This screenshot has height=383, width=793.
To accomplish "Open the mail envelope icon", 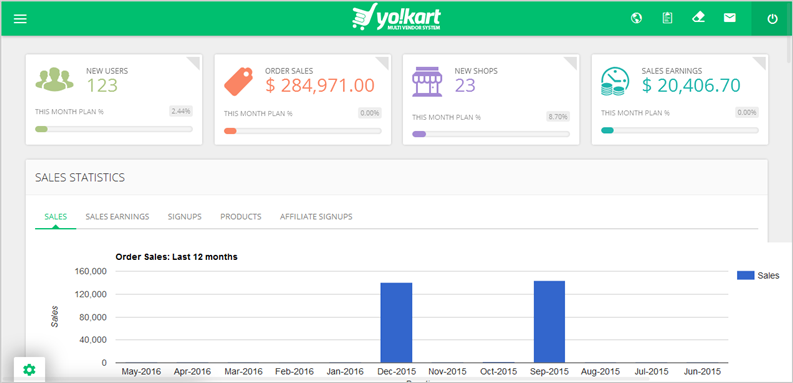I will [x=729, y=18].
